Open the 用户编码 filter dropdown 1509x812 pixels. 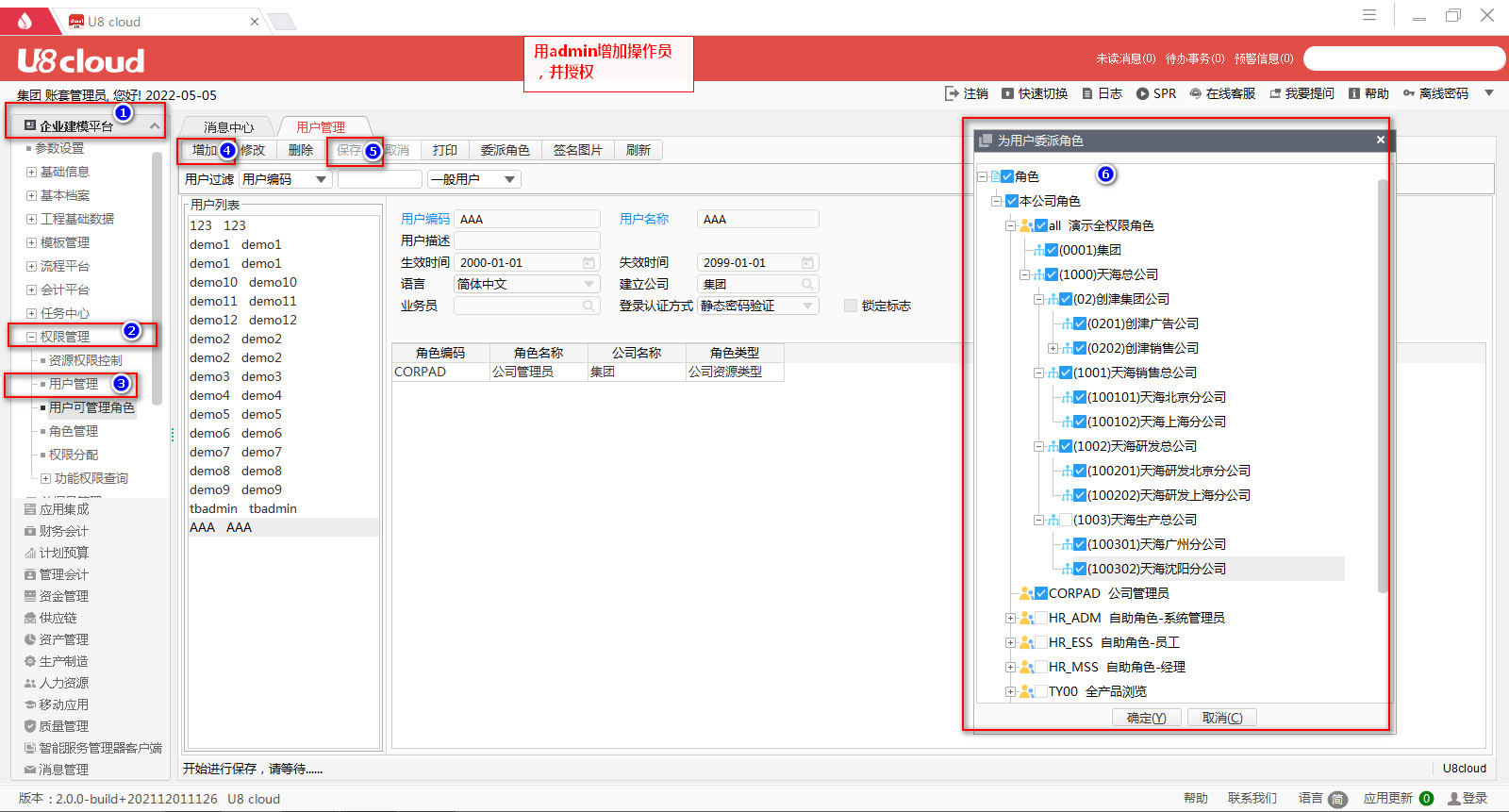tap(321, 179)
